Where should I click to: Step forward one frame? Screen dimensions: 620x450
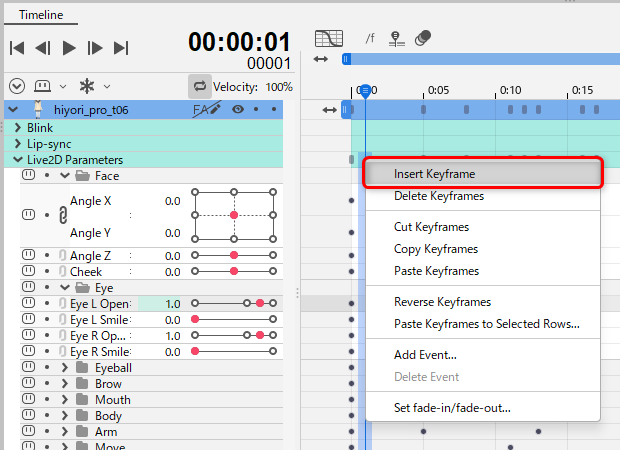(x=95, y=47)
